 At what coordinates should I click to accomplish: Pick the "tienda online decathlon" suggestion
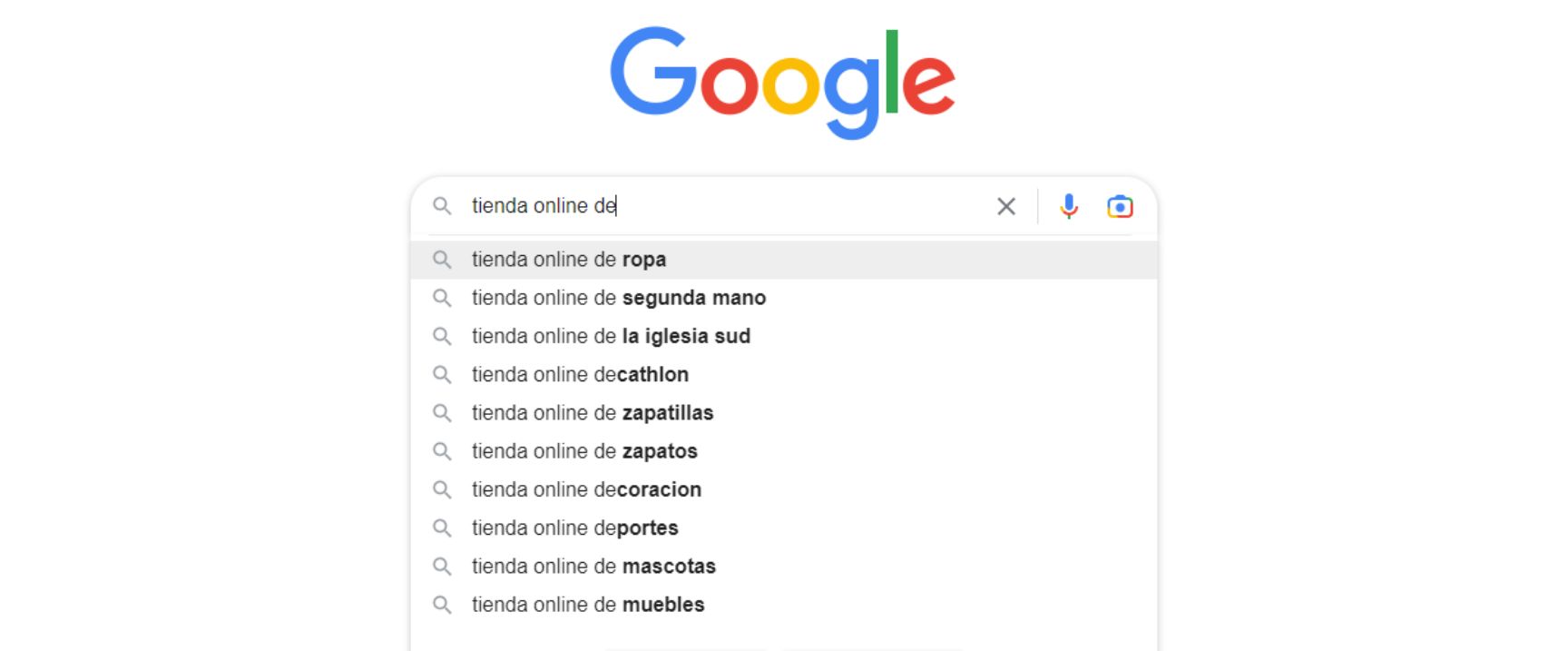tap(580, 374)
